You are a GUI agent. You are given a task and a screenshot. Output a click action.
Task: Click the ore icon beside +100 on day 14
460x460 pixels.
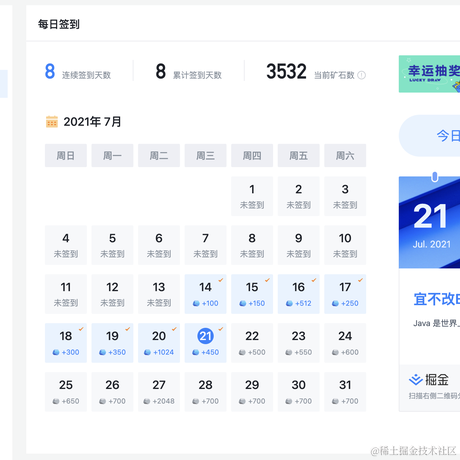pos(196,303)
